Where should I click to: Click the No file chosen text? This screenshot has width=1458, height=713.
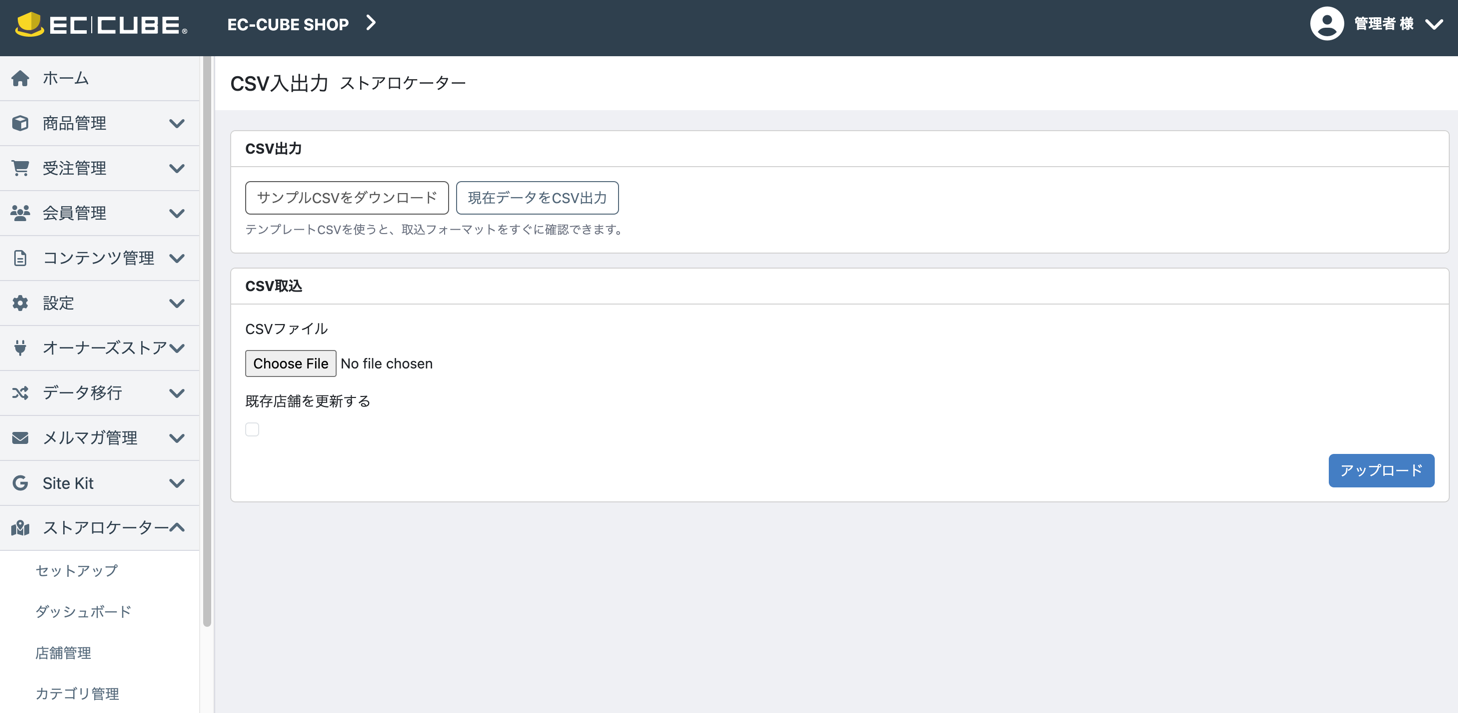(386, 364)
